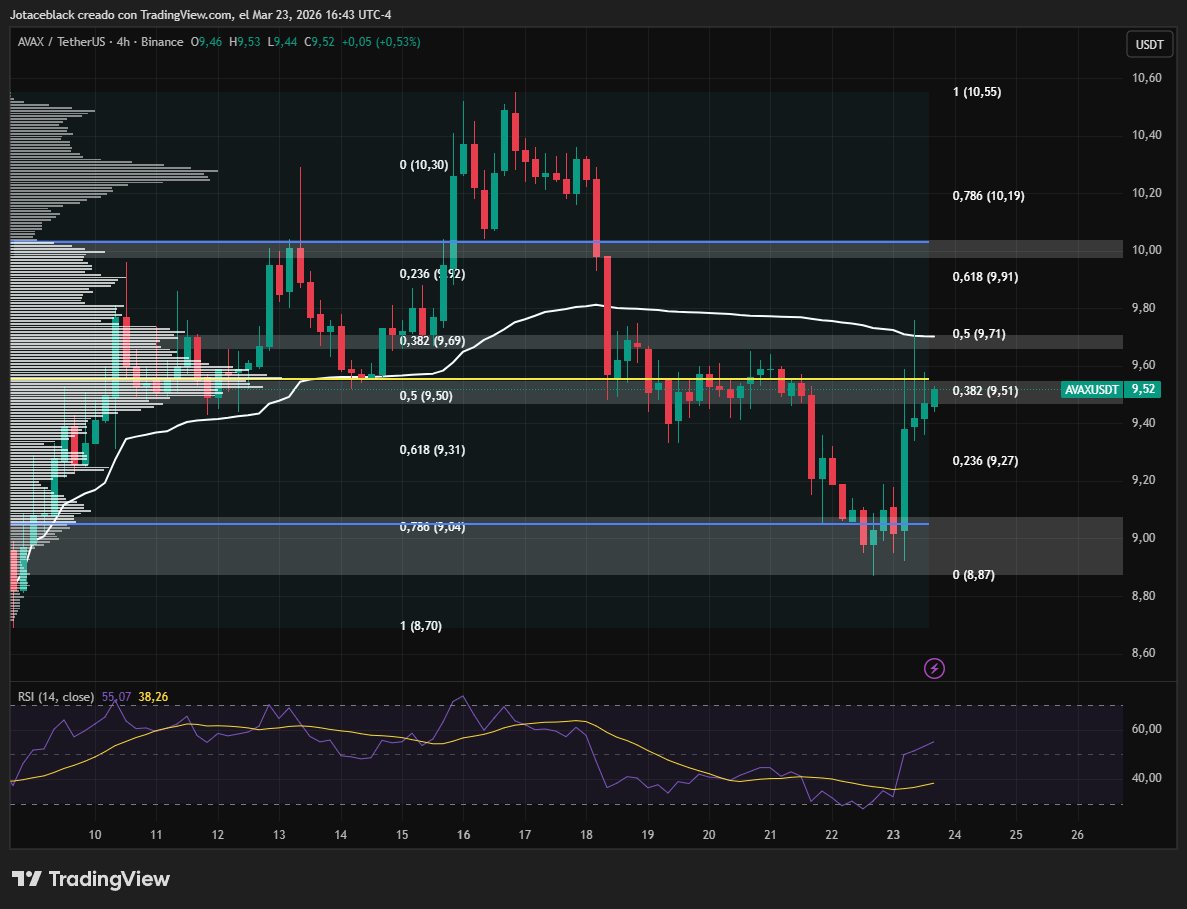
Task: Click the TradingView logo icon
Action: (27, 879)
